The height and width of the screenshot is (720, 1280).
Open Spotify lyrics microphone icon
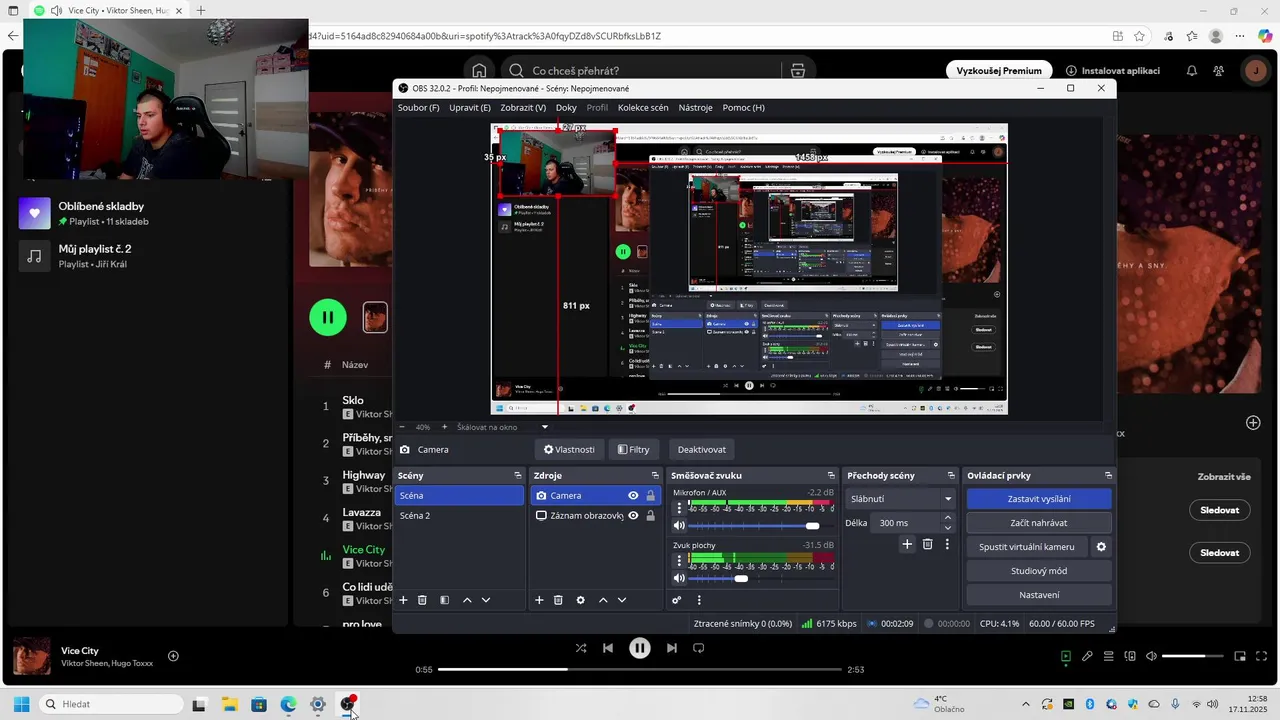[x=1087, y=657]
